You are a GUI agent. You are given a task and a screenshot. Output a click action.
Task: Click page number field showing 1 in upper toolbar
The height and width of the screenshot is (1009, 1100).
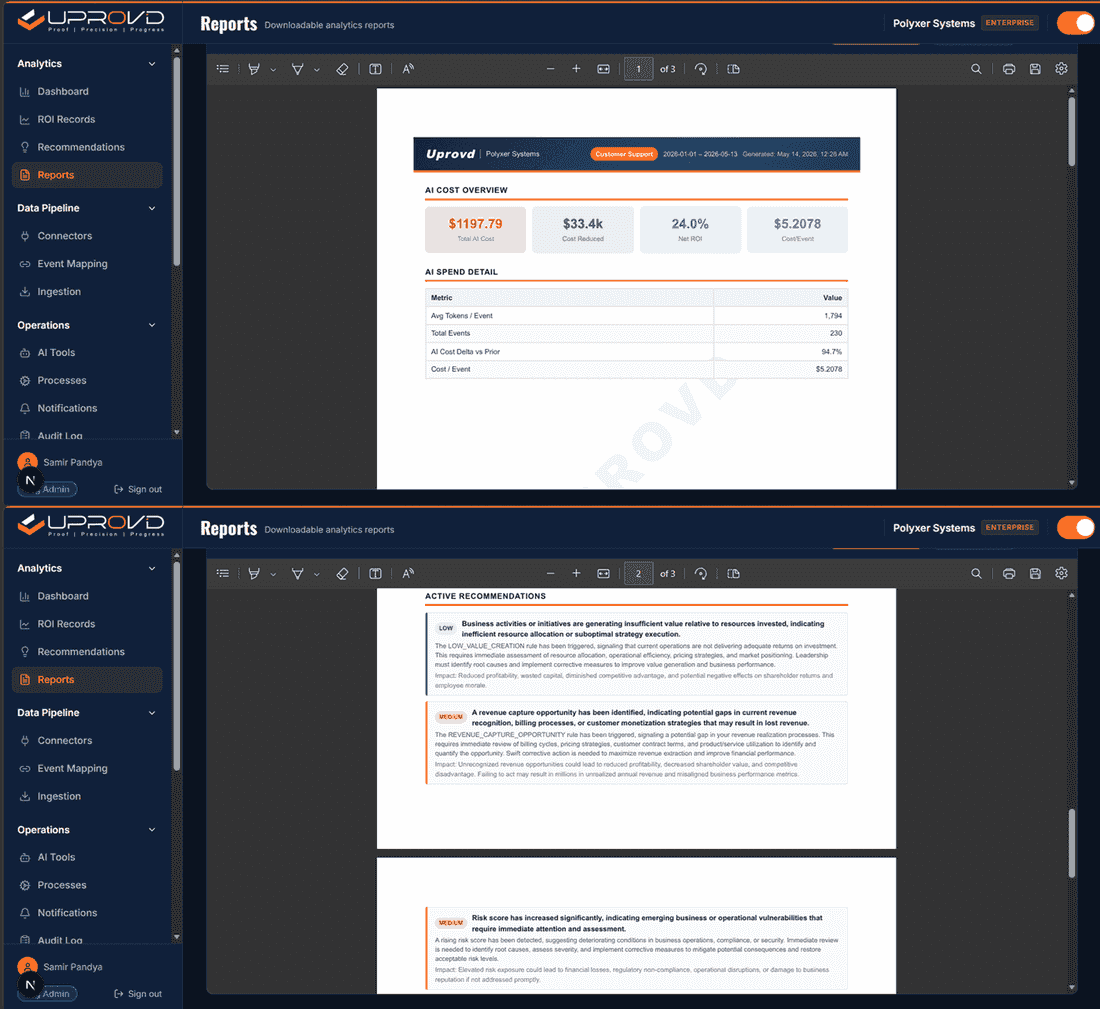[x=638, y=69]
